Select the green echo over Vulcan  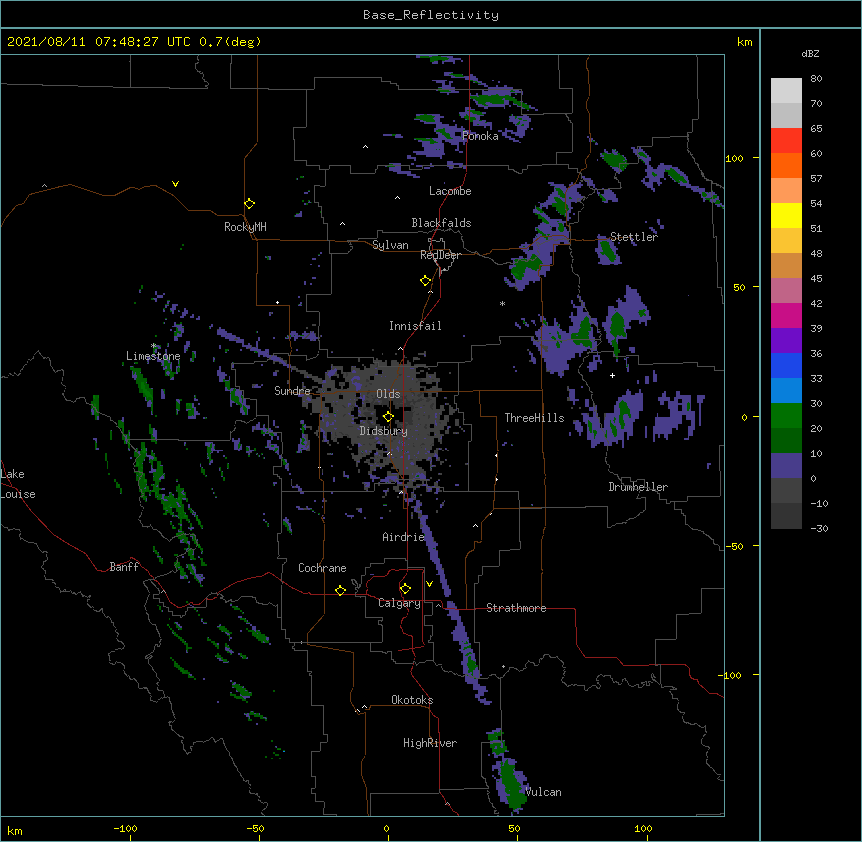(512, 783)
